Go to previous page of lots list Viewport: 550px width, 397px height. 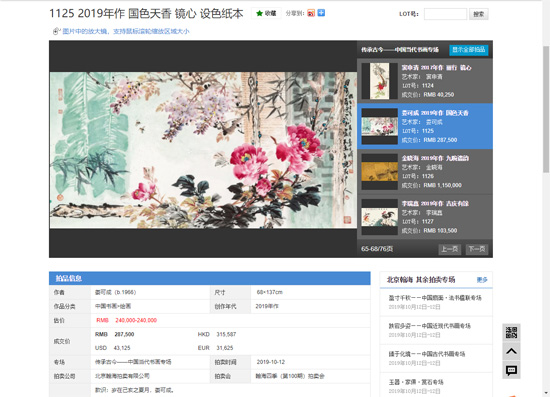449,249
